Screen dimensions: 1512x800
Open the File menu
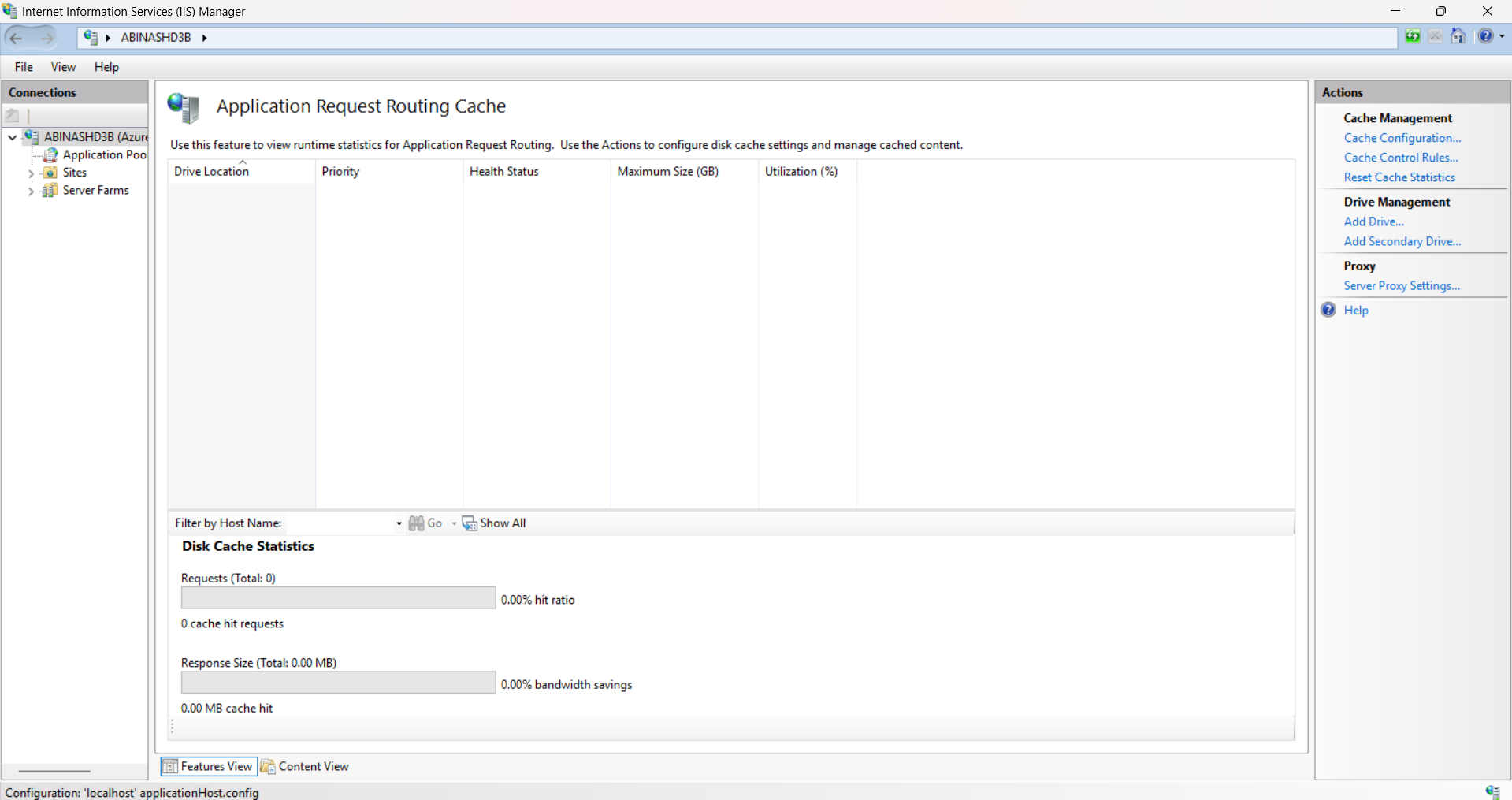pos(24,67)
